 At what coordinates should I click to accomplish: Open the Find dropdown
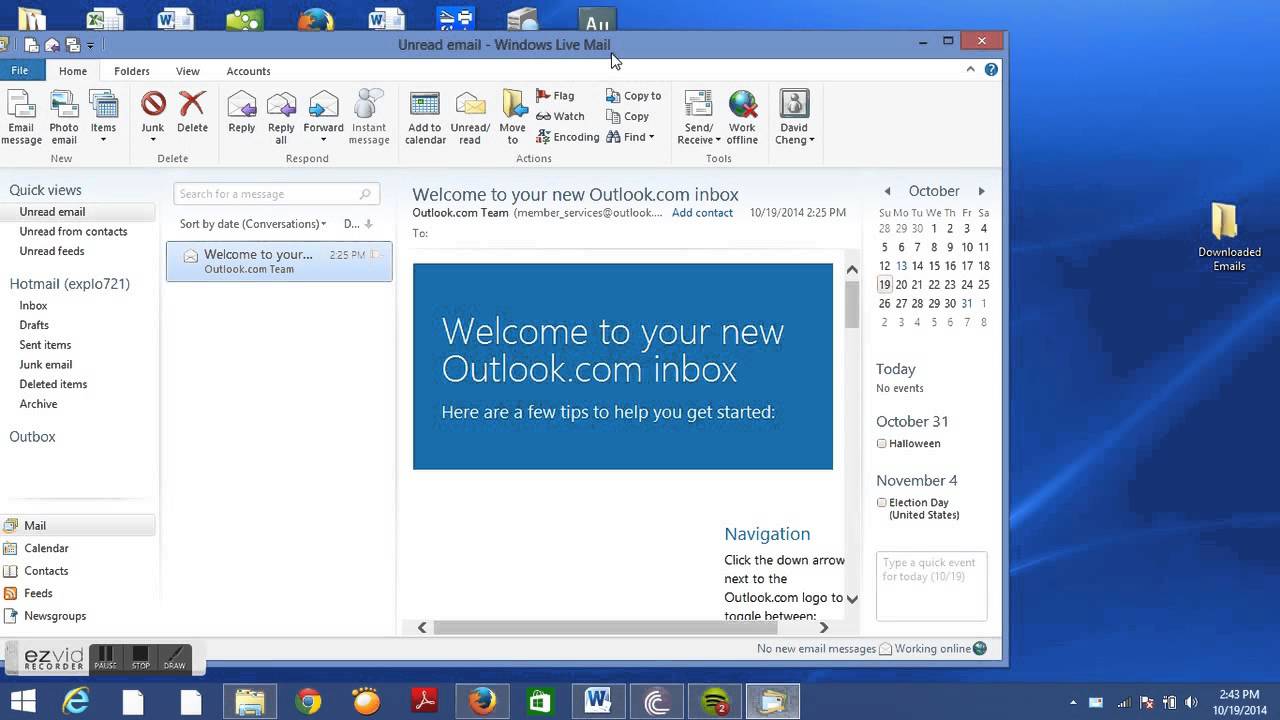point(630,137)
